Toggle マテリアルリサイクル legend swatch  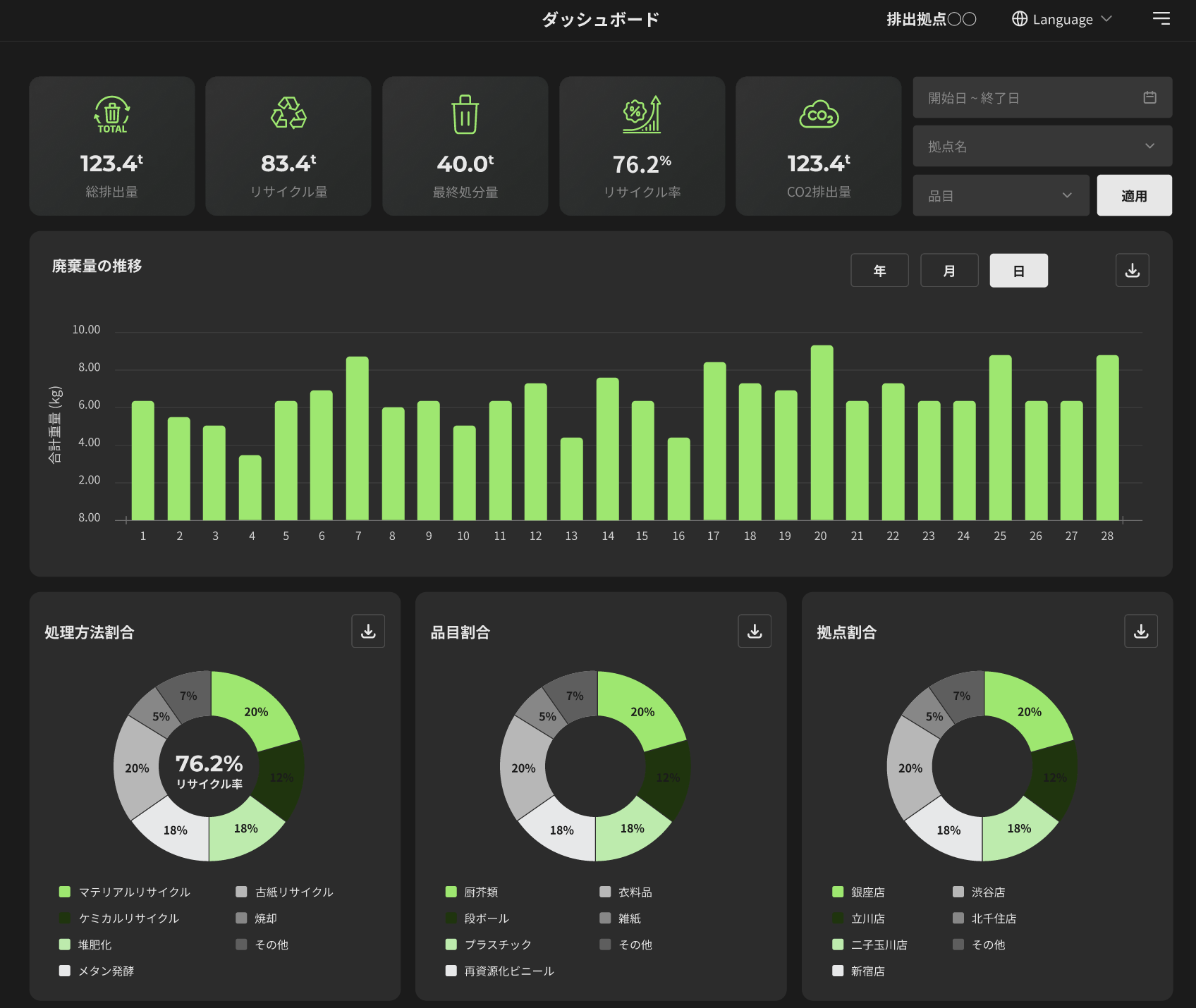65,892
